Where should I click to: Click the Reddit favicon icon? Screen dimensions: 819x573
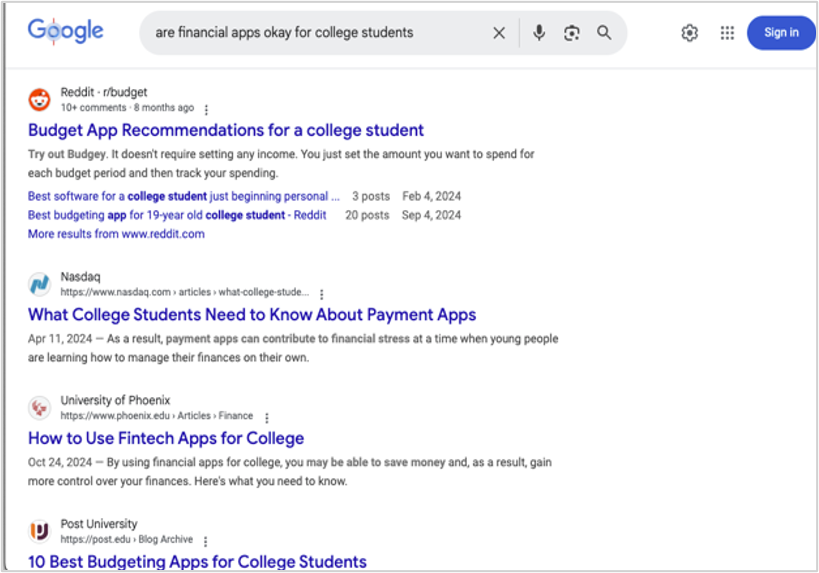[x=40, y=99]
